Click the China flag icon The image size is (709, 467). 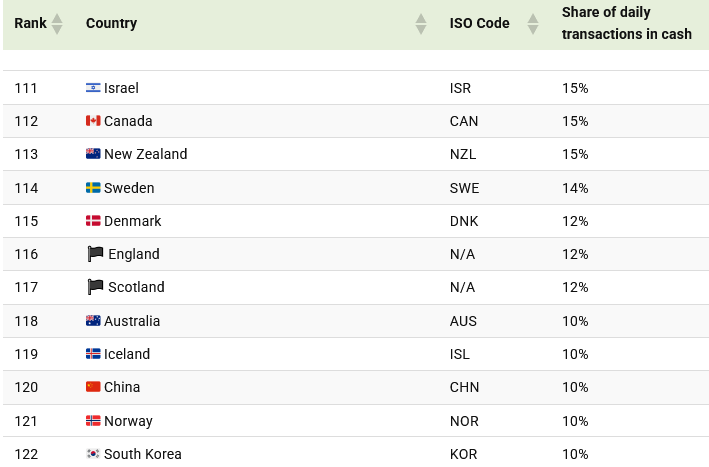93,387
